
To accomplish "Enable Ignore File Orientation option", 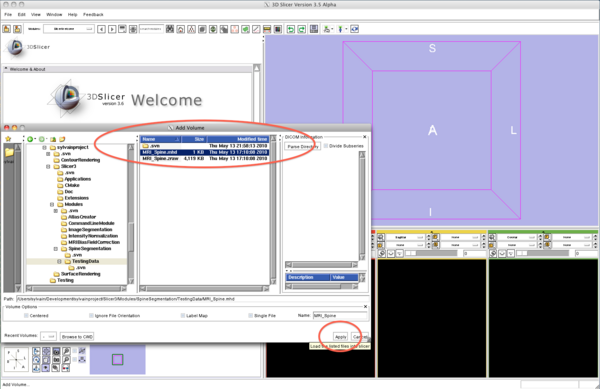I will click(91, 316).
